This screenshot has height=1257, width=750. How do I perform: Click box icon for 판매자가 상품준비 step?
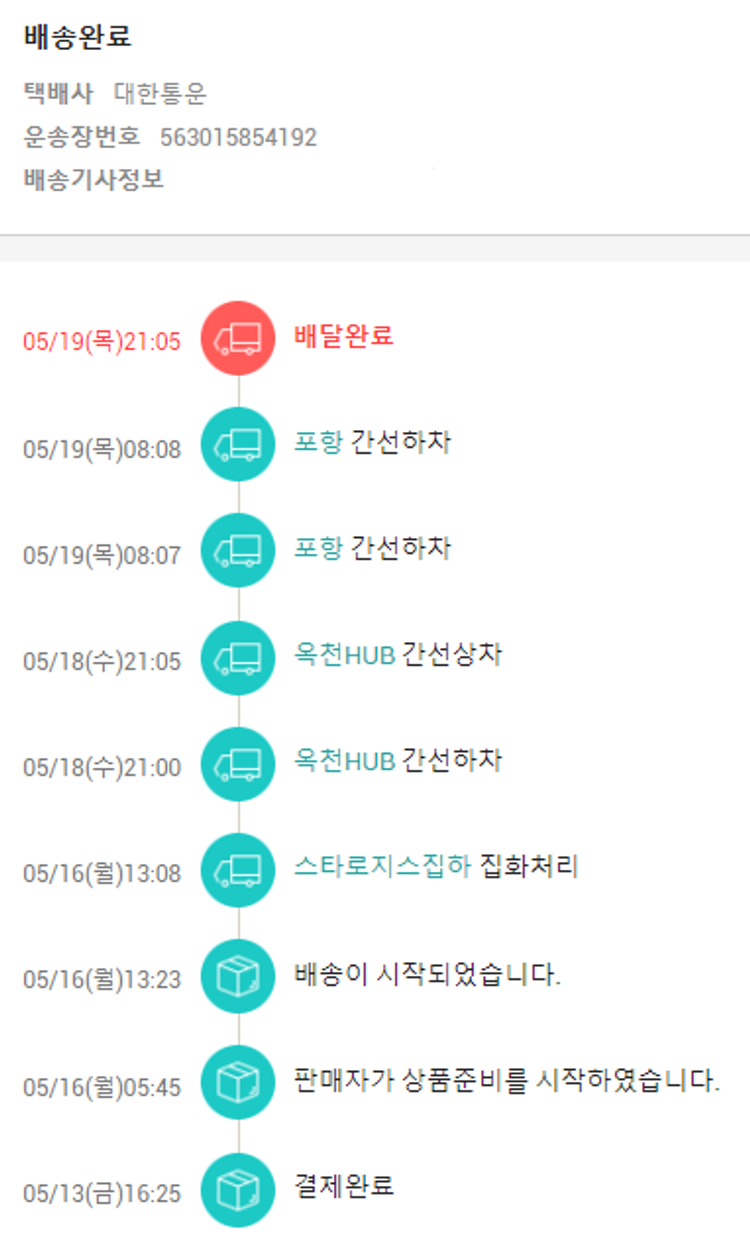point(238,1083)
